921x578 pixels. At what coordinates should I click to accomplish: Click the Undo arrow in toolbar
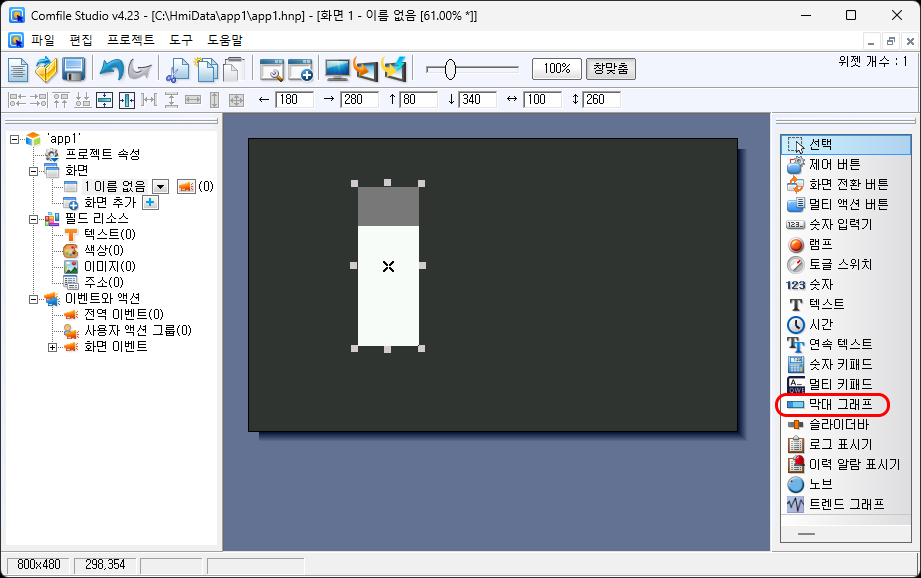pos(110,69)
